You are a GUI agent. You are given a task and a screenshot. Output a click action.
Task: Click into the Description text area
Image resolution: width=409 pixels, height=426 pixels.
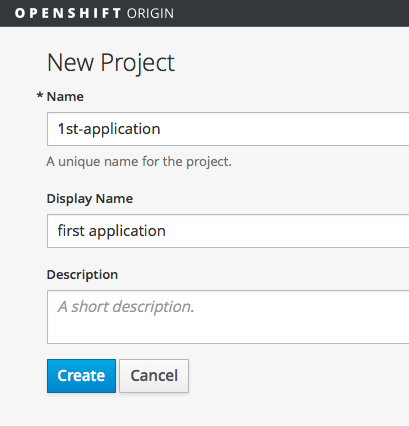228,317
